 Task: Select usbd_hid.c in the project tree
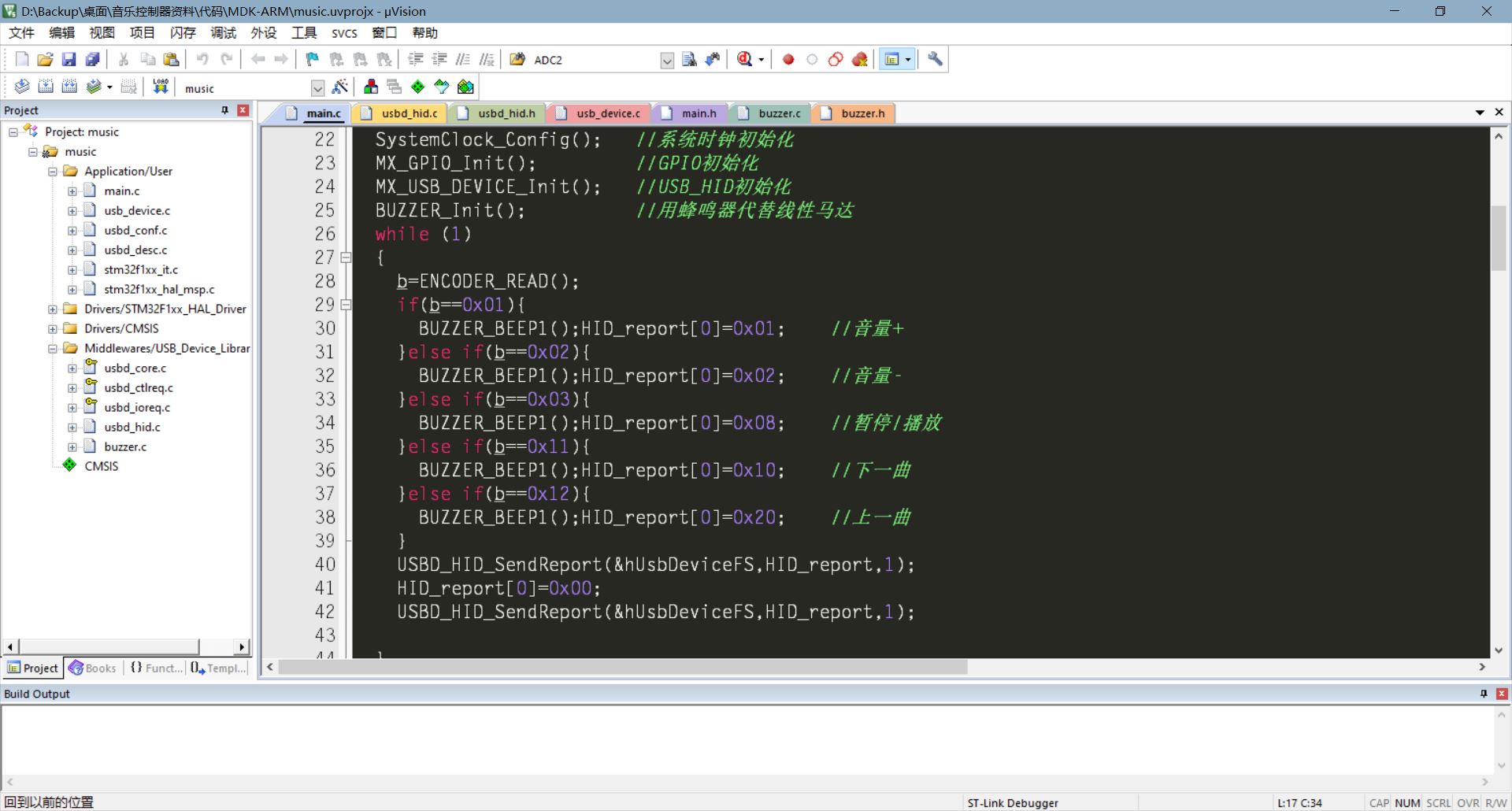coord(132,427)
